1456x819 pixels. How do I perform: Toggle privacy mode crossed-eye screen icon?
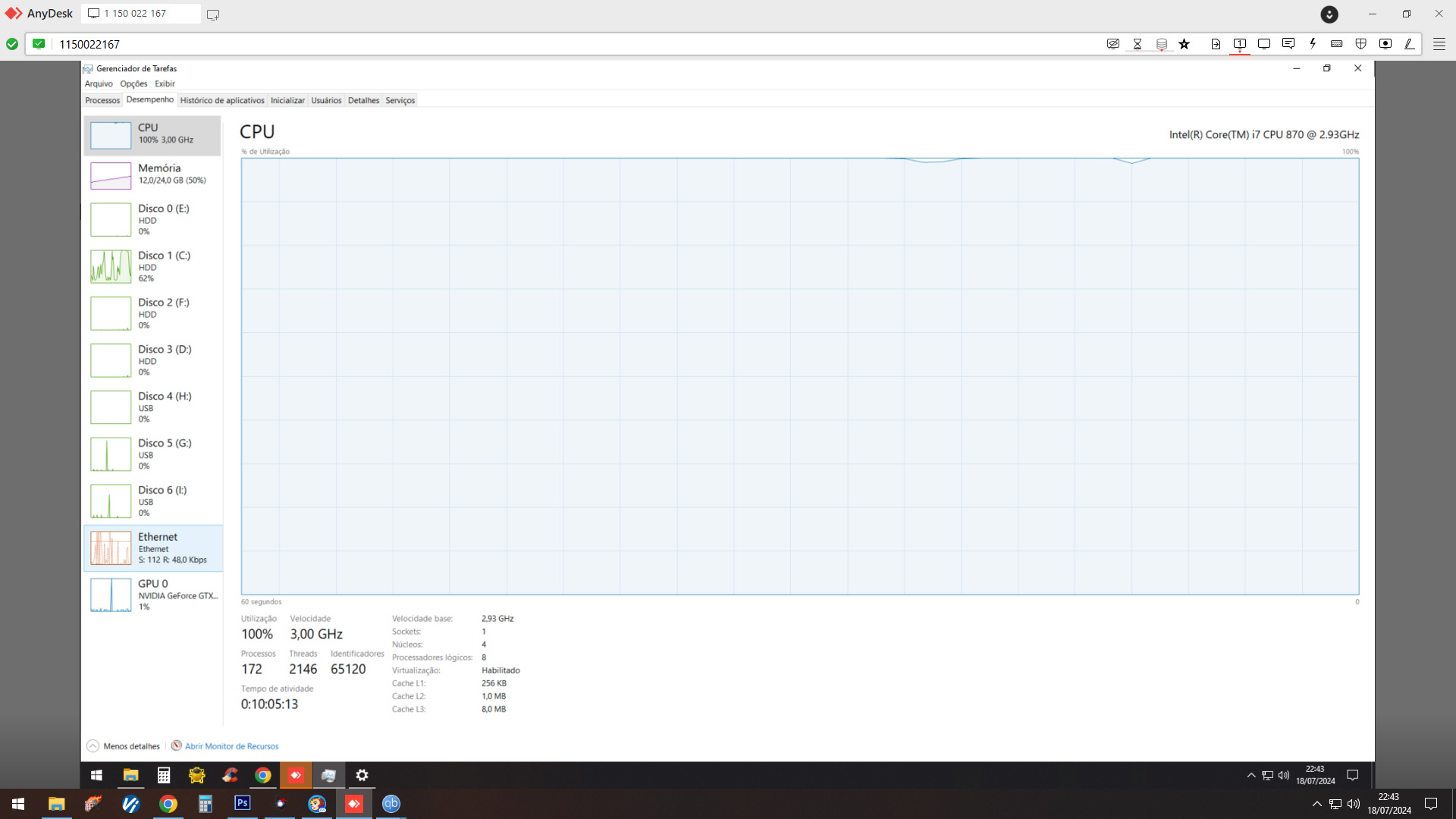[x=1113, y=44]
